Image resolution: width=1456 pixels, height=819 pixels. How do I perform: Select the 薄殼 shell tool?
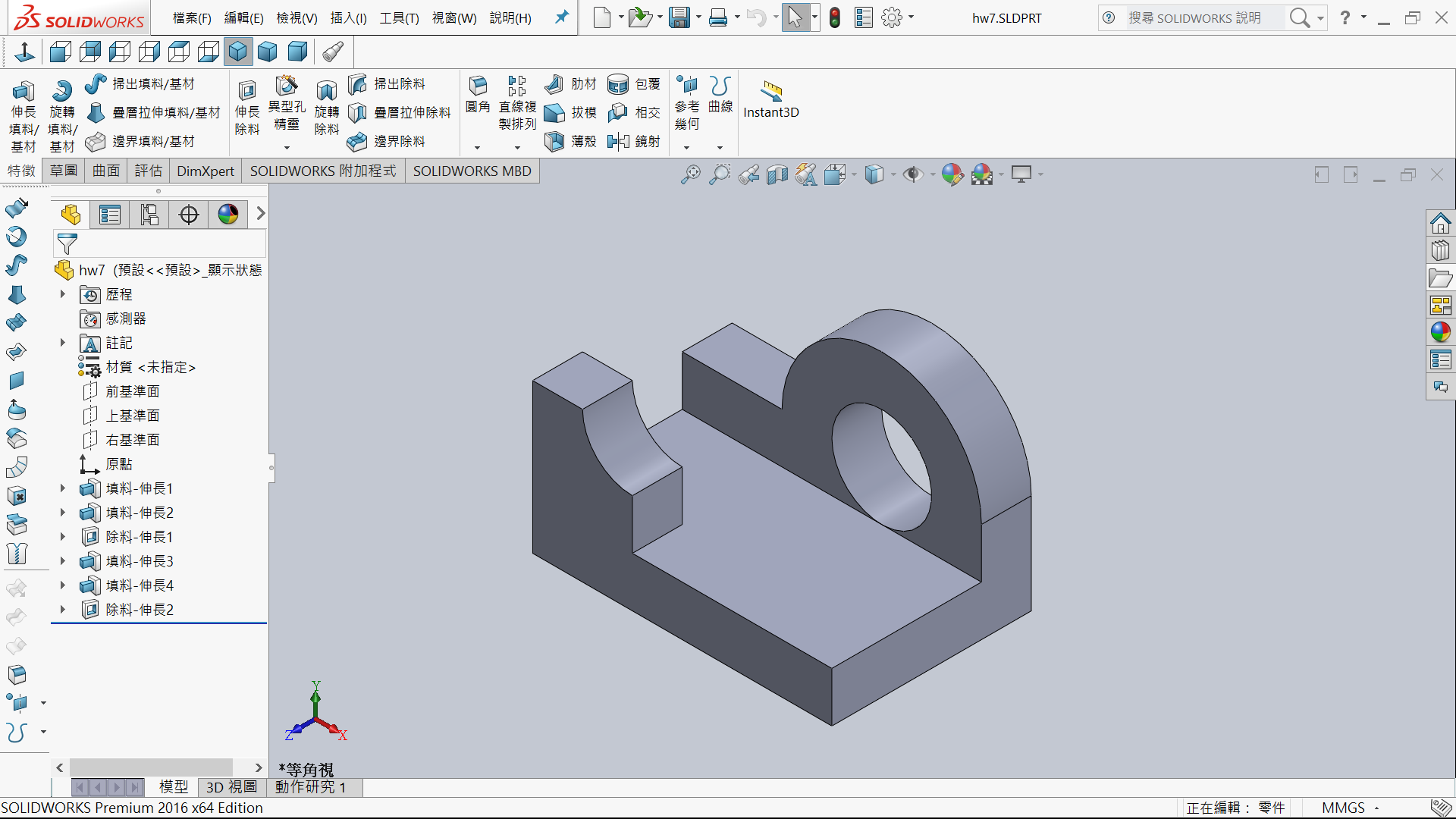click(x=555, y=141)
